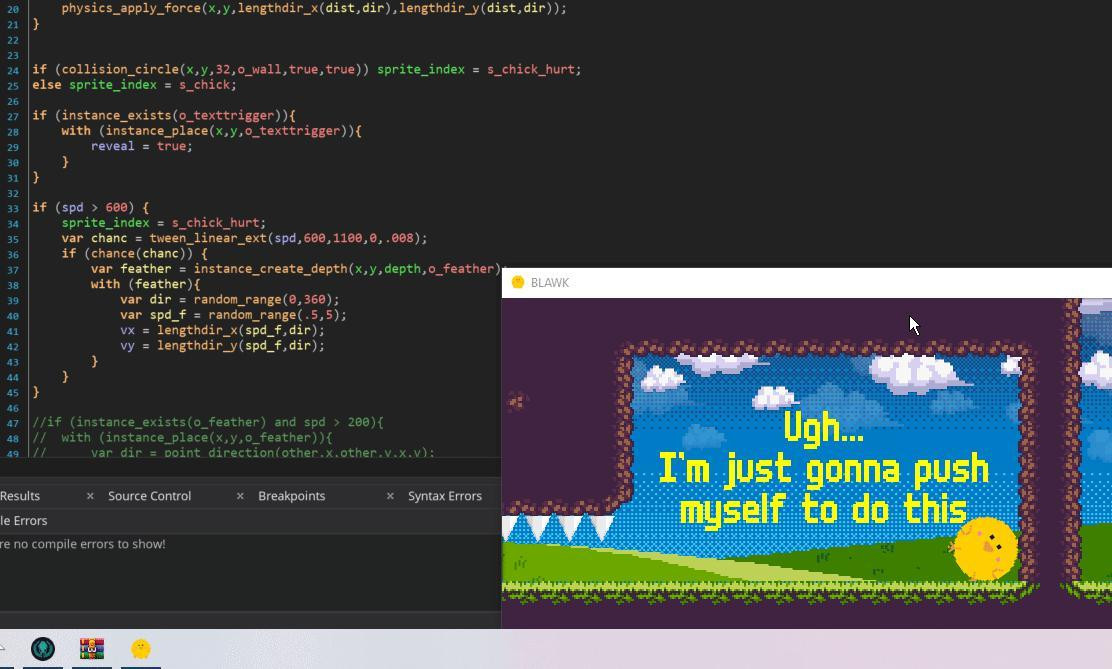Click the 'no compile errors to show!' message
This screenshot has width=1112, height=669.
pos(83,544)
